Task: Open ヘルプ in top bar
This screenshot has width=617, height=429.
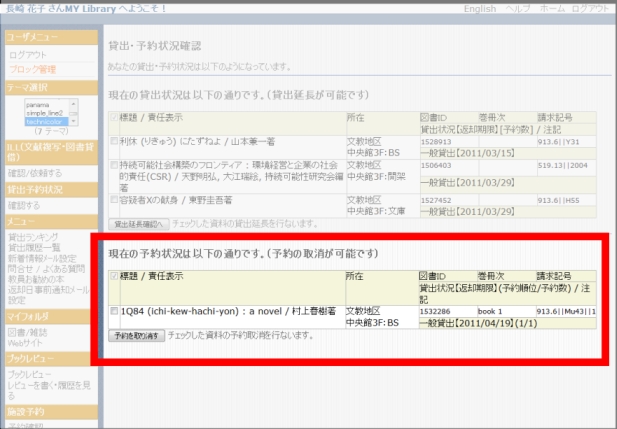Action: [518, 9]
